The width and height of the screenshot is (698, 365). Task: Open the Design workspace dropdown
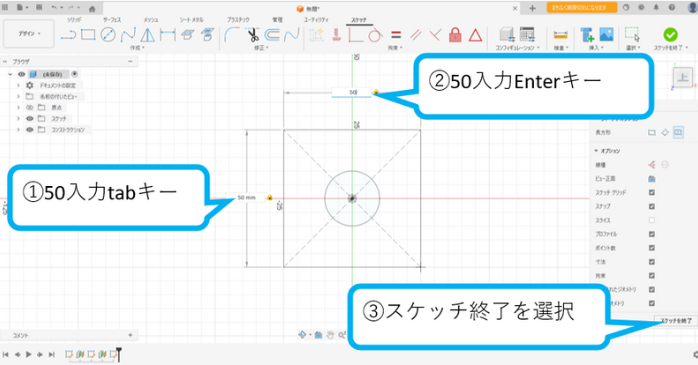pos(29,33)
